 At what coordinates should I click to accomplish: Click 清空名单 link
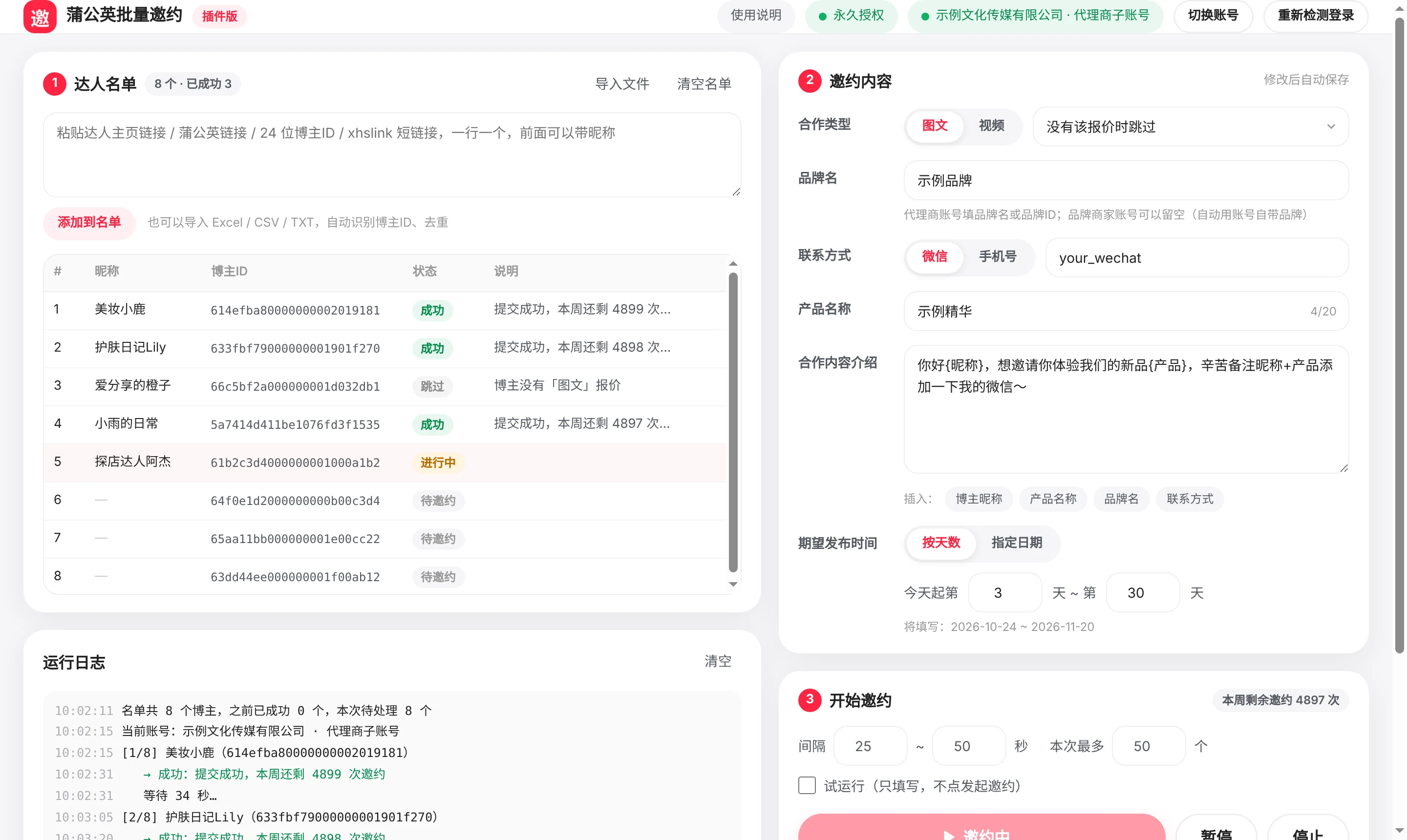click(x=705, y=84)
